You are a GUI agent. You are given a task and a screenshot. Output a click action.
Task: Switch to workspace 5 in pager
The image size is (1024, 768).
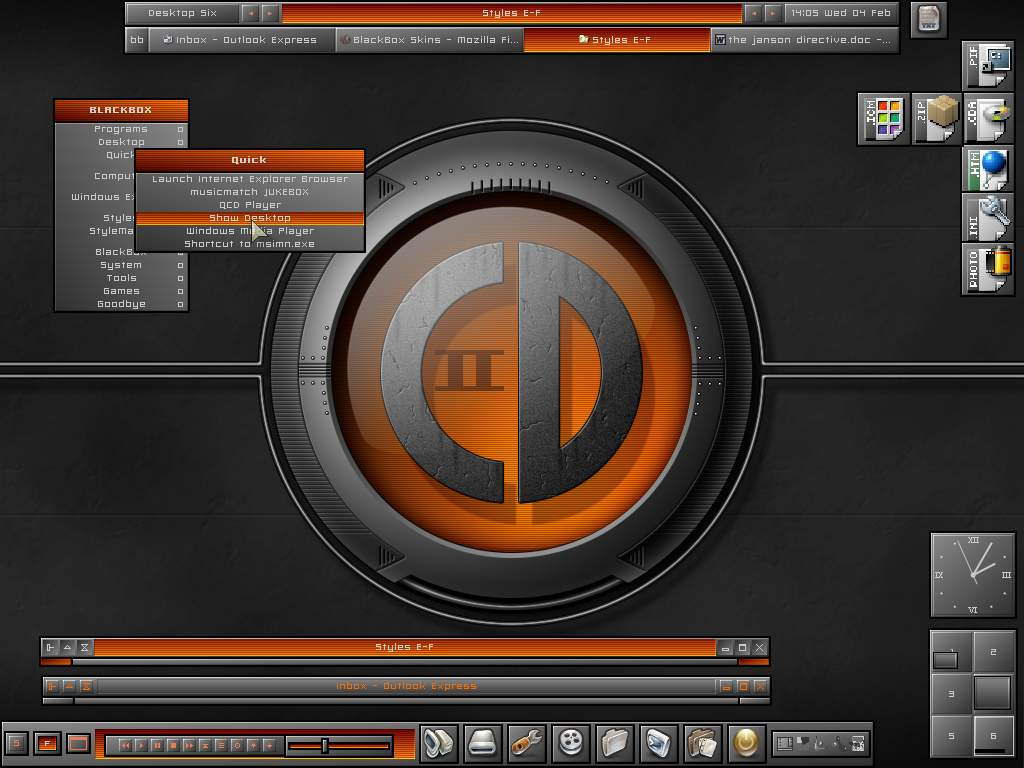coord(952,735)
